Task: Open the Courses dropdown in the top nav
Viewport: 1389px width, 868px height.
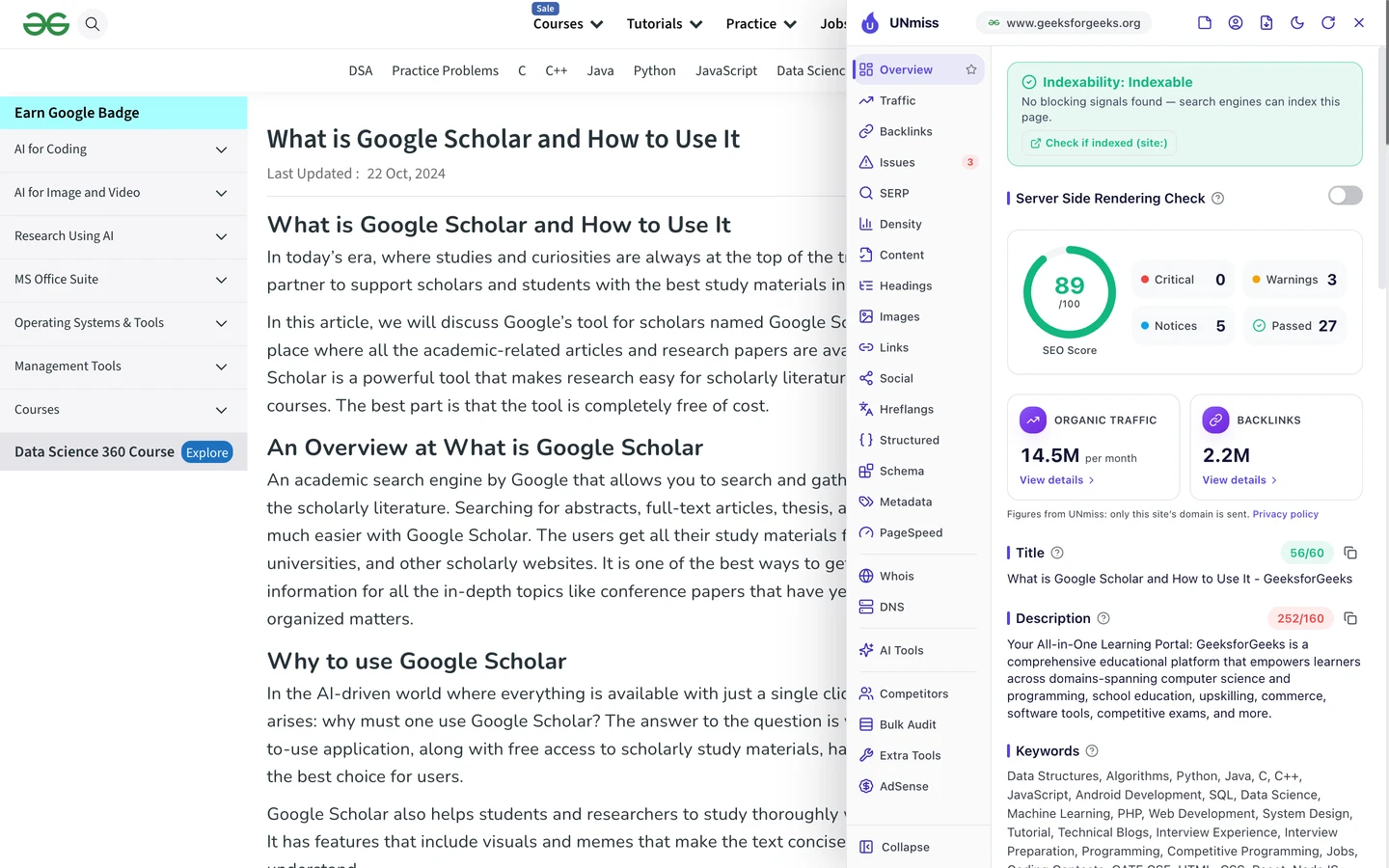Action: click(x=568, y=24)
